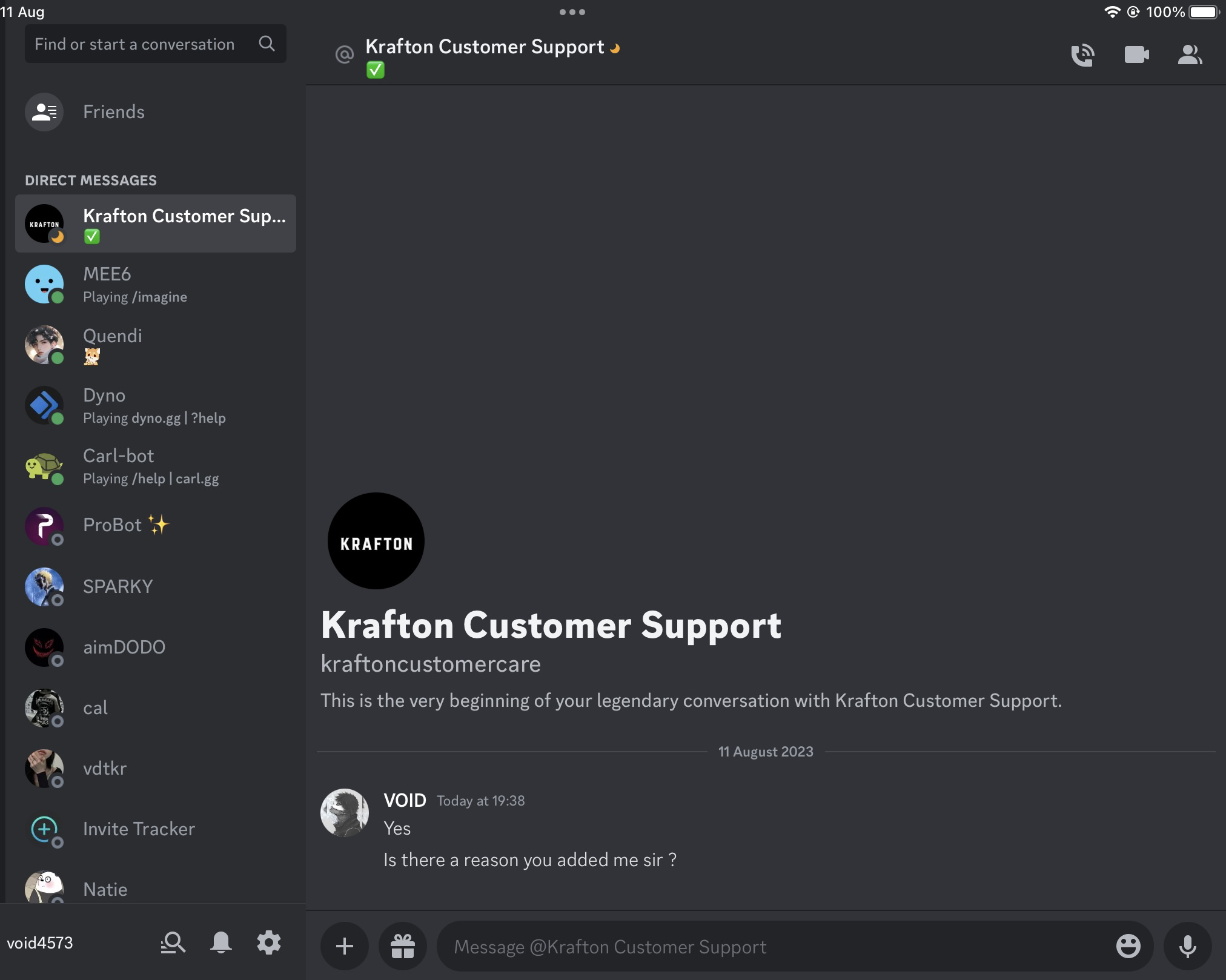The image size is (1226, 980).
Task: Open the emoji picker
Action: pyautogui.click(x=1128, y=945)
